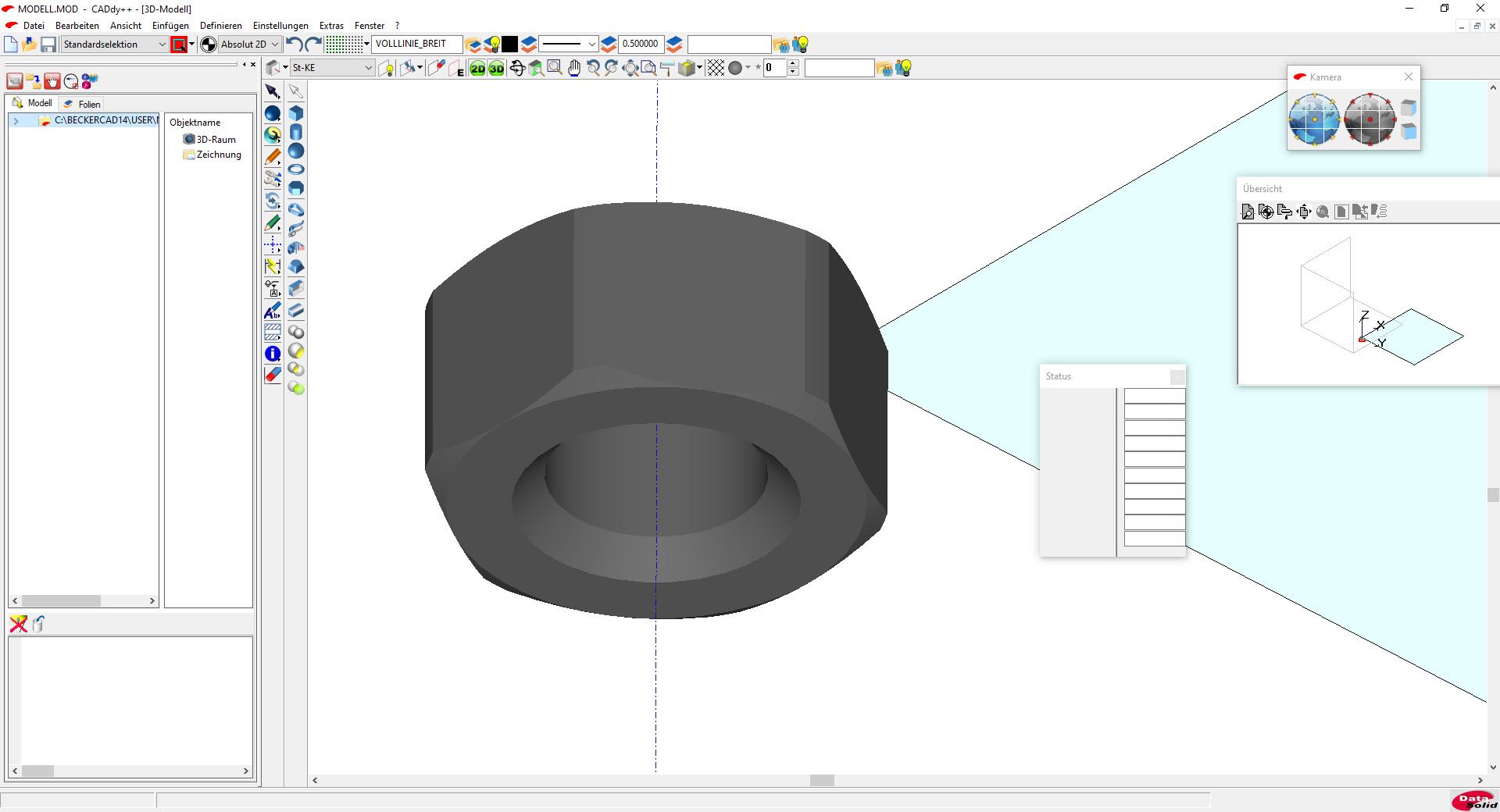Click the gray globe camera control

pyautogui.click(x=1370, y=119)
